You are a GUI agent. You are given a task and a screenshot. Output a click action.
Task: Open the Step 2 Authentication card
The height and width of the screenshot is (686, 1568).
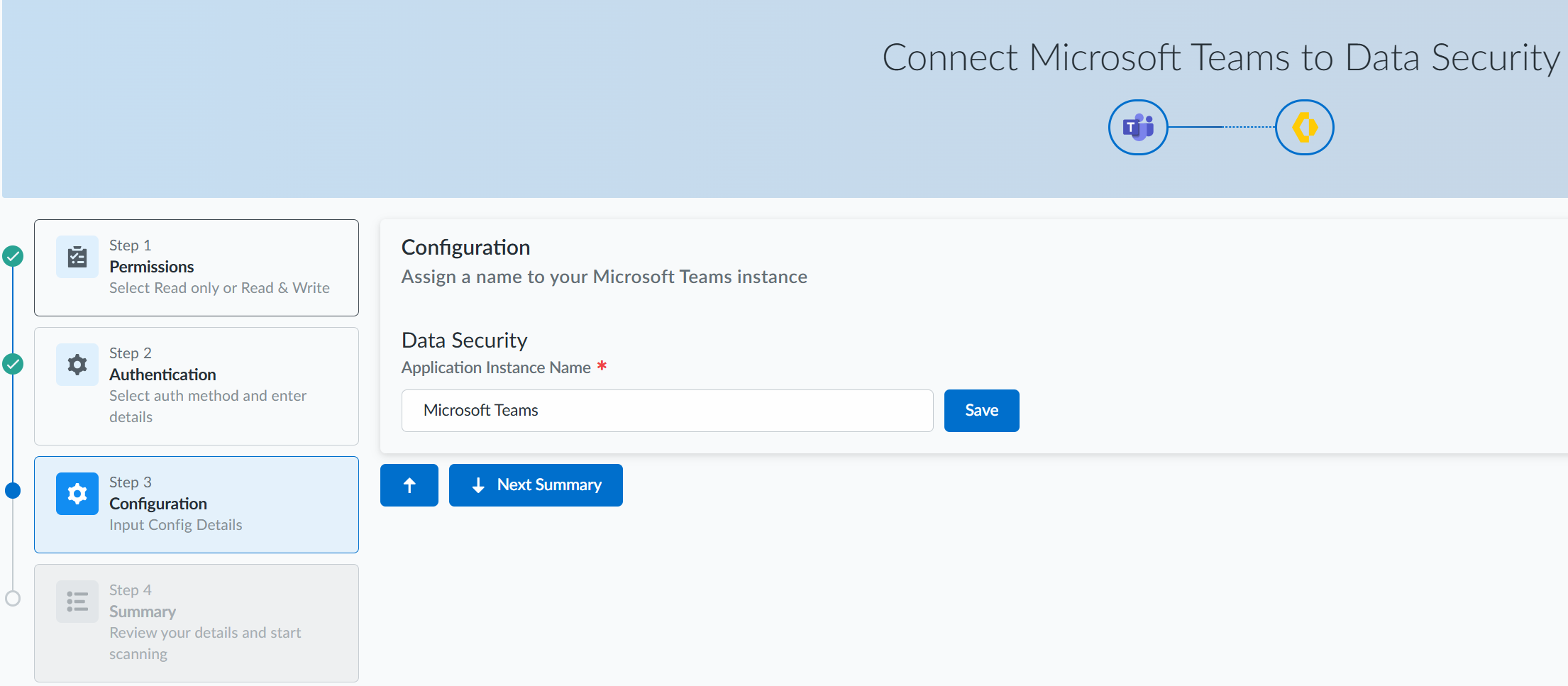coord(197,386)
